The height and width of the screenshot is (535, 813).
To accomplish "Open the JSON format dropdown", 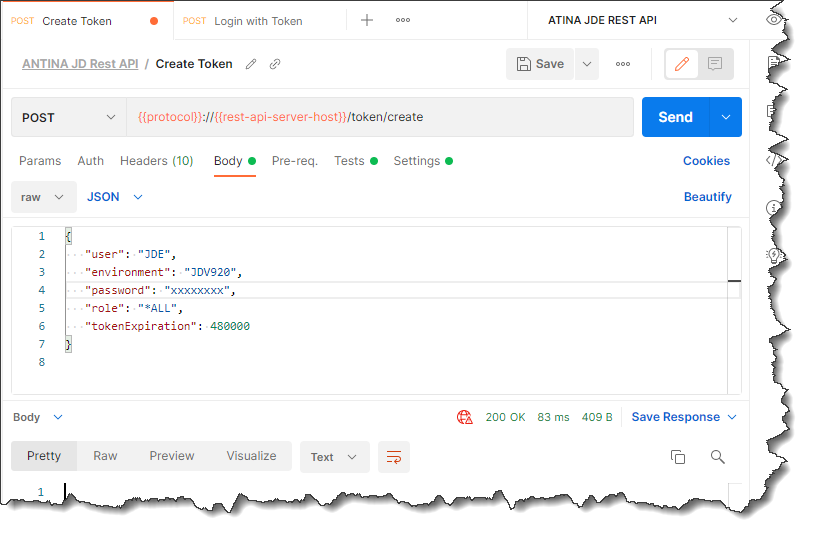I will 115,197.
